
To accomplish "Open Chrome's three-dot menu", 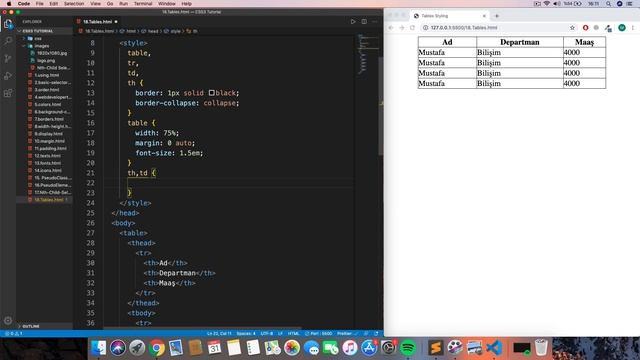I will (x=633, y=28).
